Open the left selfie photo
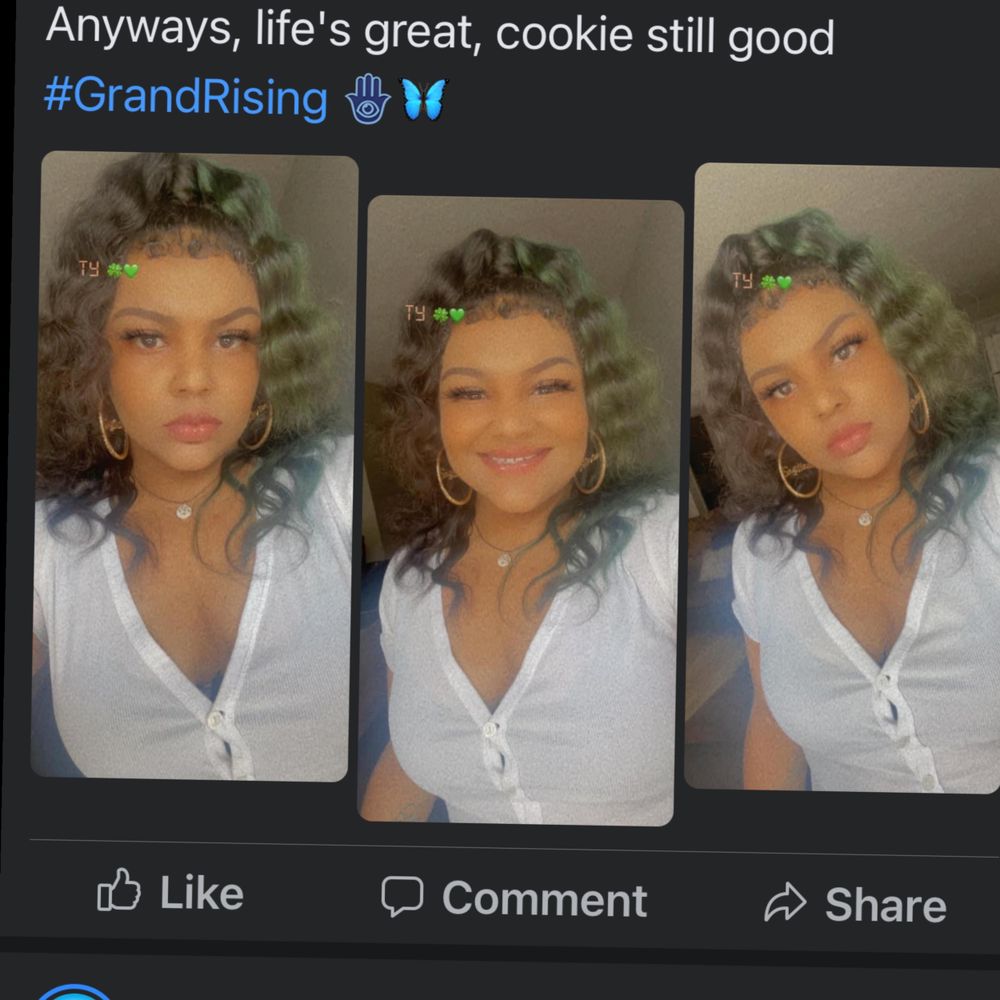Image resolution: width=1000 pixels, height=1000 pixels. (x=194, y=466)
